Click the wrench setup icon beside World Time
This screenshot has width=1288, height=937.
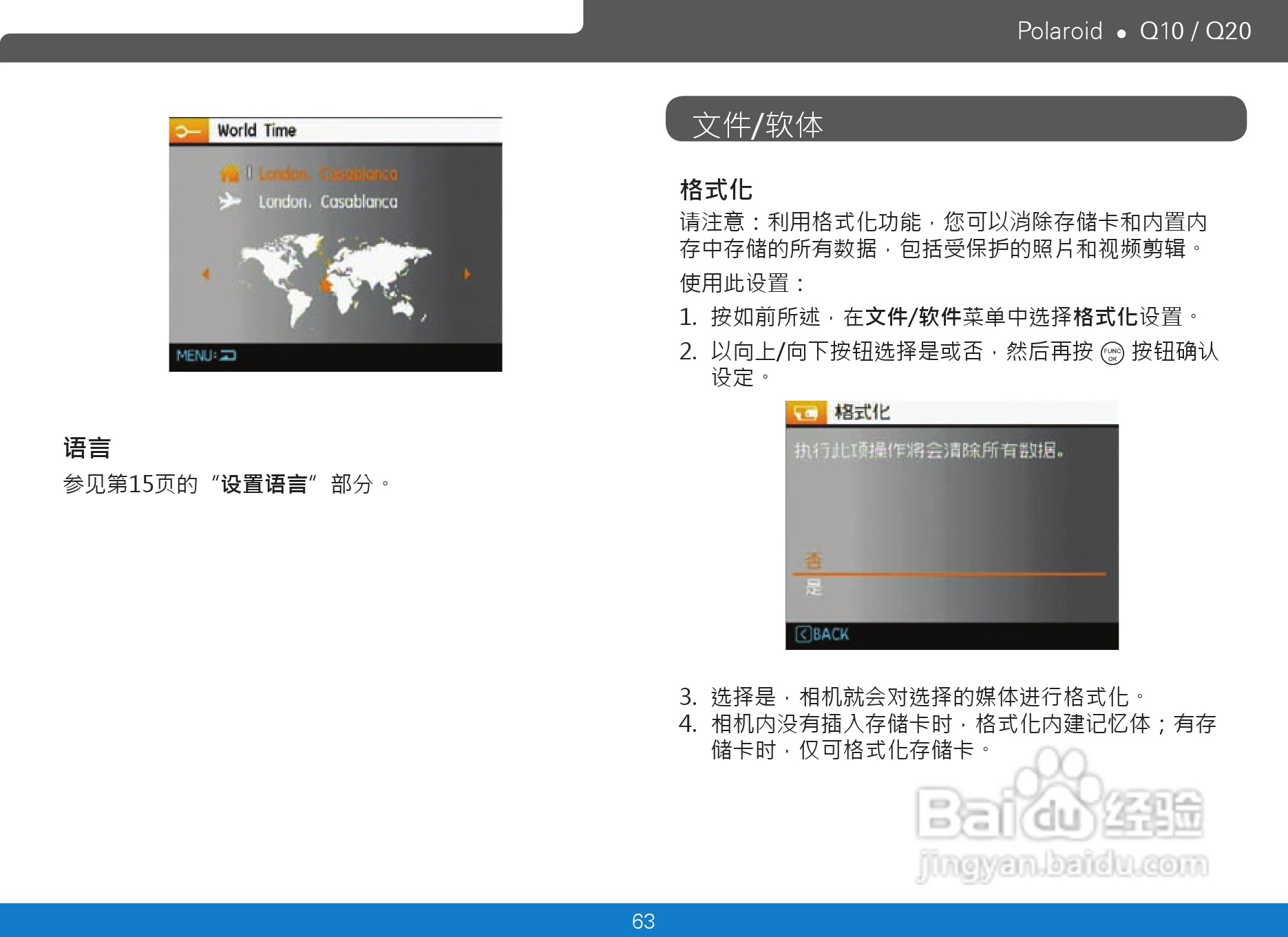pos(189,131)
